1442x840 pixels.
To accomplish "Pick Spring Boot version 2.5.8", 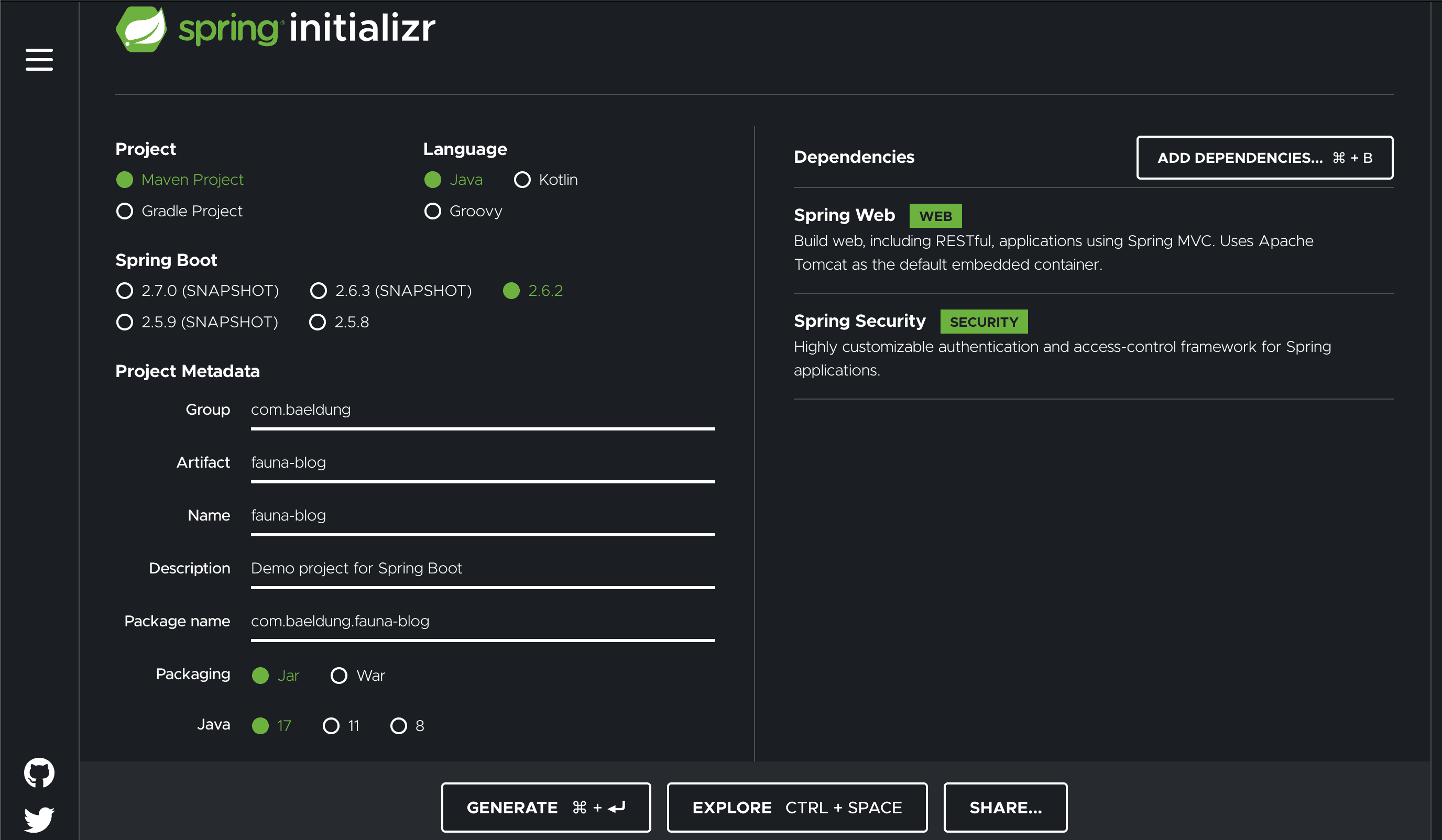I will tap(318, 322).
